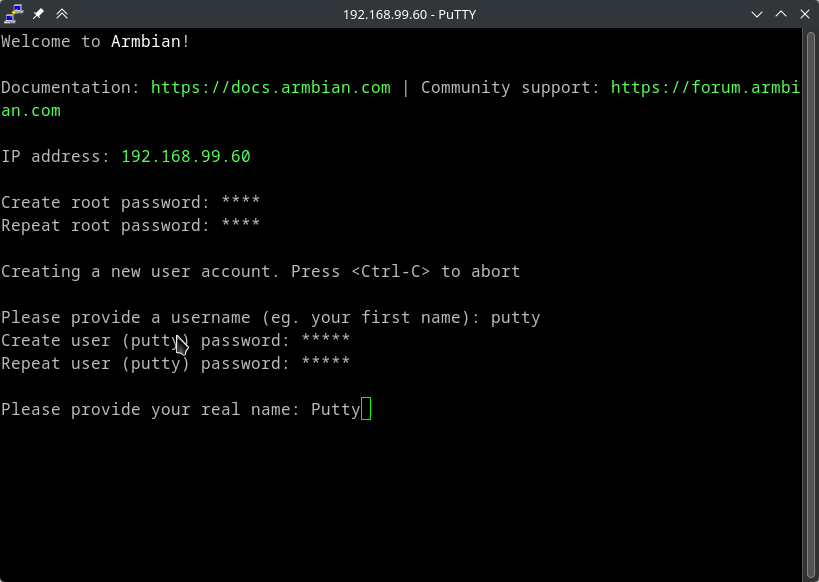819x582 pixels.
Task: Click the Repeat root password asterisks
Action: pos(240,225)
